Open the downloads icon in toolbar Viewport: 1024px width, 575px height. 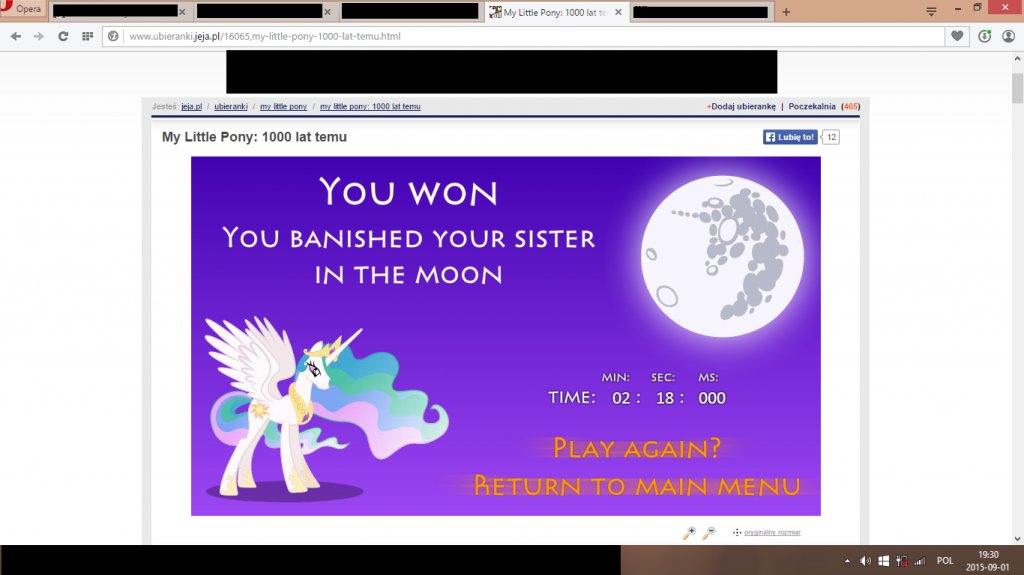[x=984, y=37]
